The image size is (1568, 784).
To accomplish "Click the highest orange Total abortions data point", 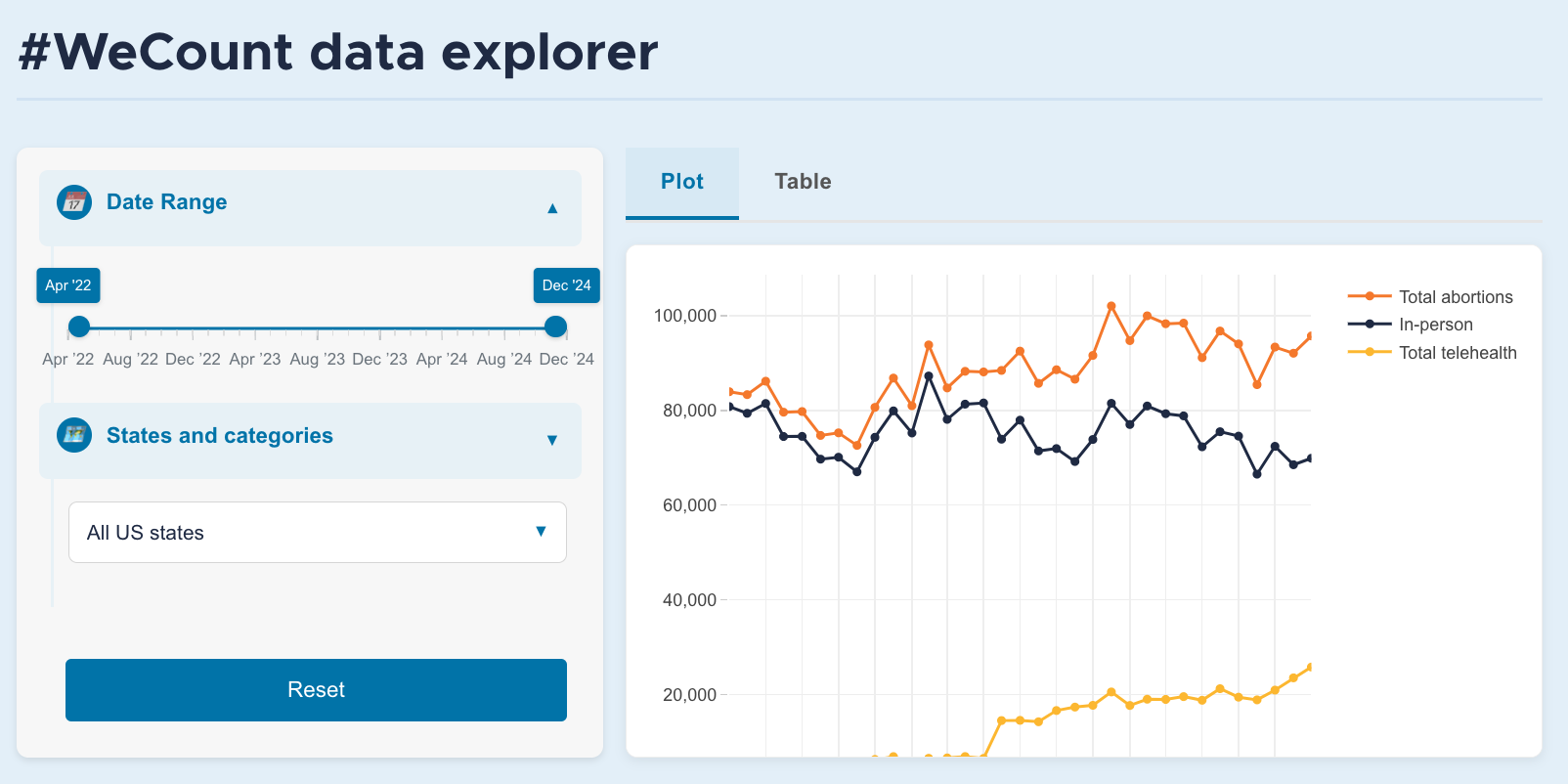I will pos(1111,306).
